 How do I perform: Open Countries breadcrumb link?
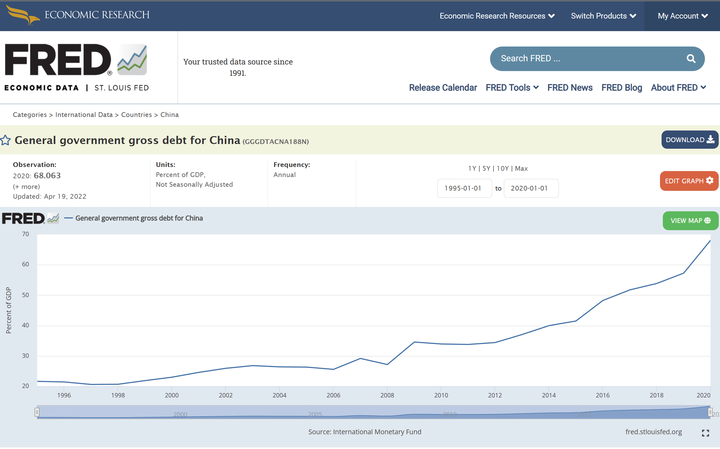click(136, 115)
